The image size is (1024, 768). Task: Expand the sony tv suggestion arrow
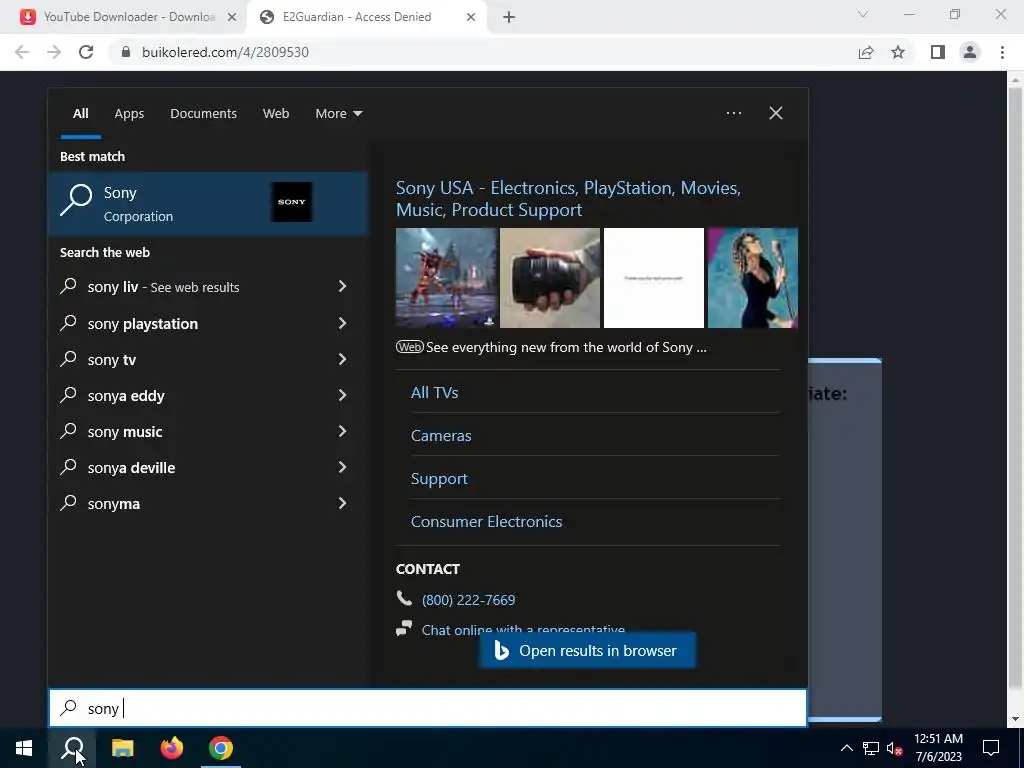click(x=342, y=359)
